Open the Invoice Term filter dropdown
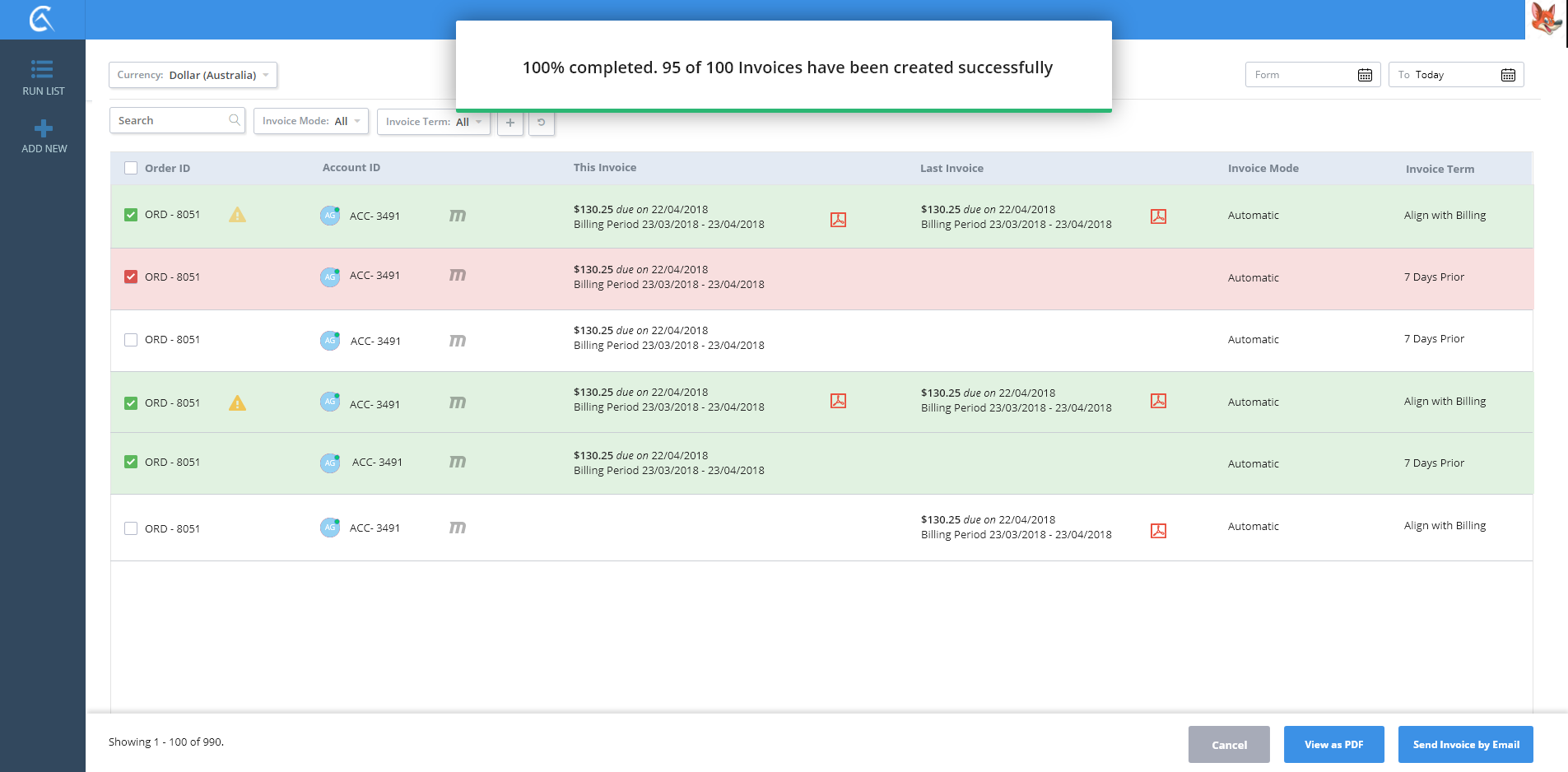The height and width of the screenshot is (772, 1568). [433, 122]
